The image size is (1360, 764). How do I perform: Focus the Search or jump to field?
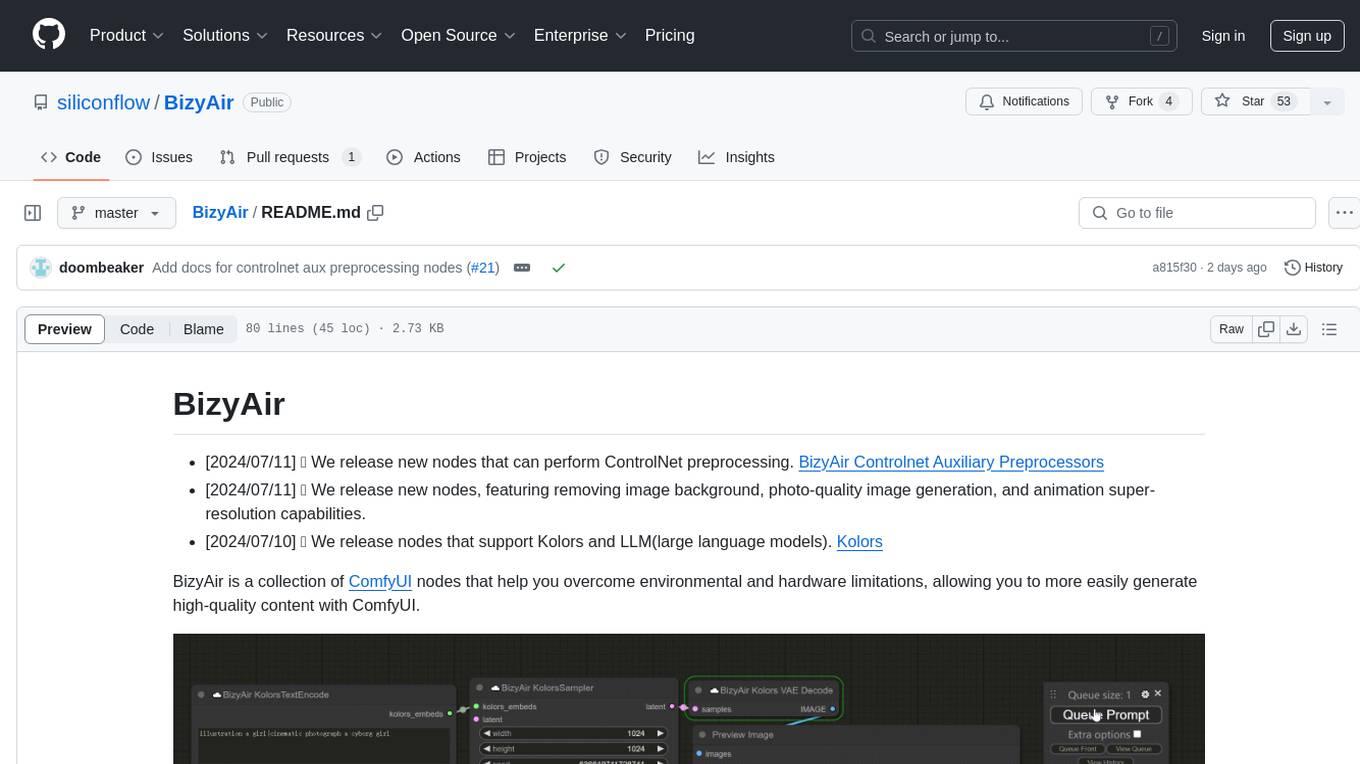pos(1015,36)
